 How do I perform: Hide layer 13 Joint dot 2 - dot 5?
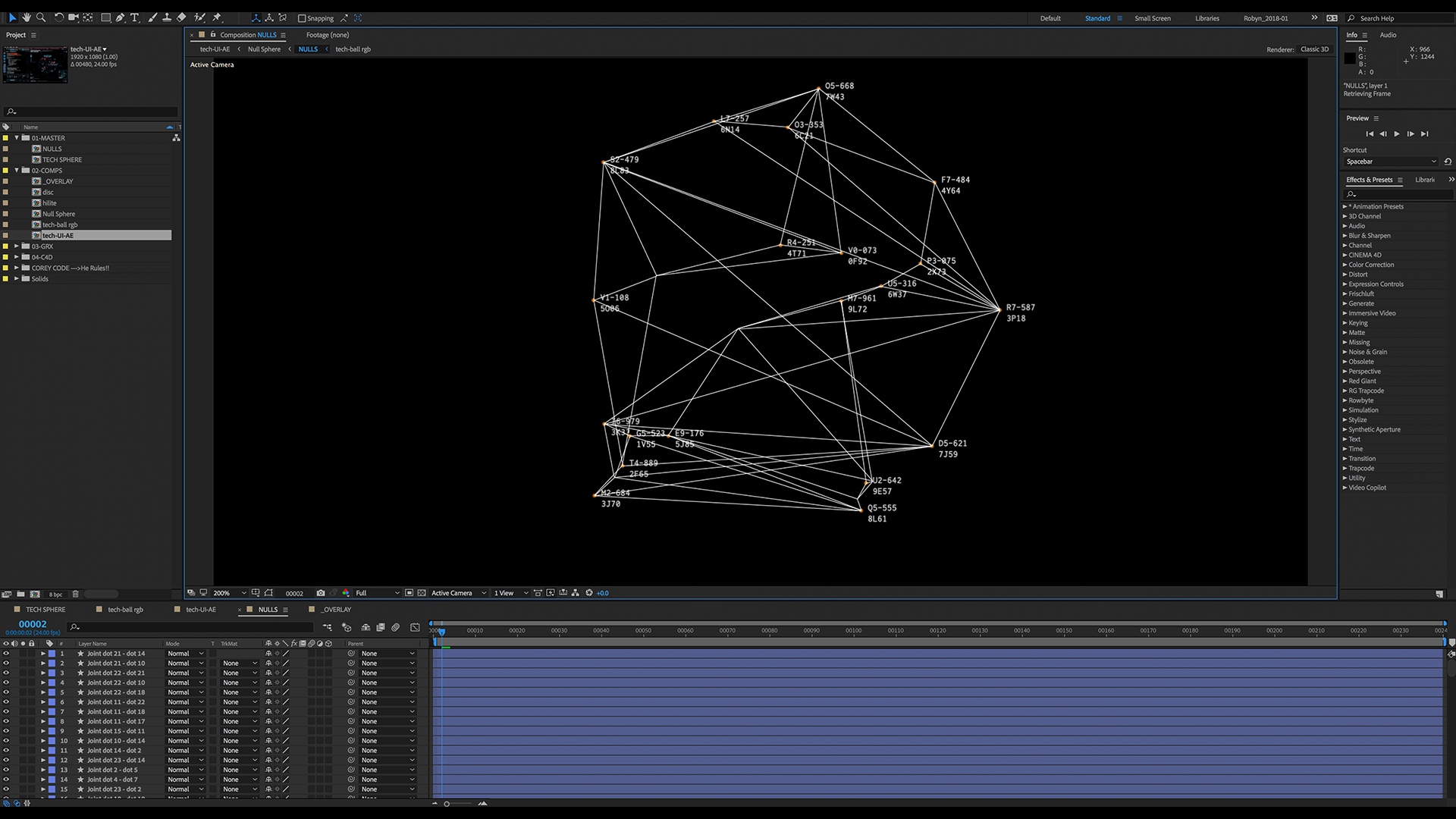click(x=6, y=770)
